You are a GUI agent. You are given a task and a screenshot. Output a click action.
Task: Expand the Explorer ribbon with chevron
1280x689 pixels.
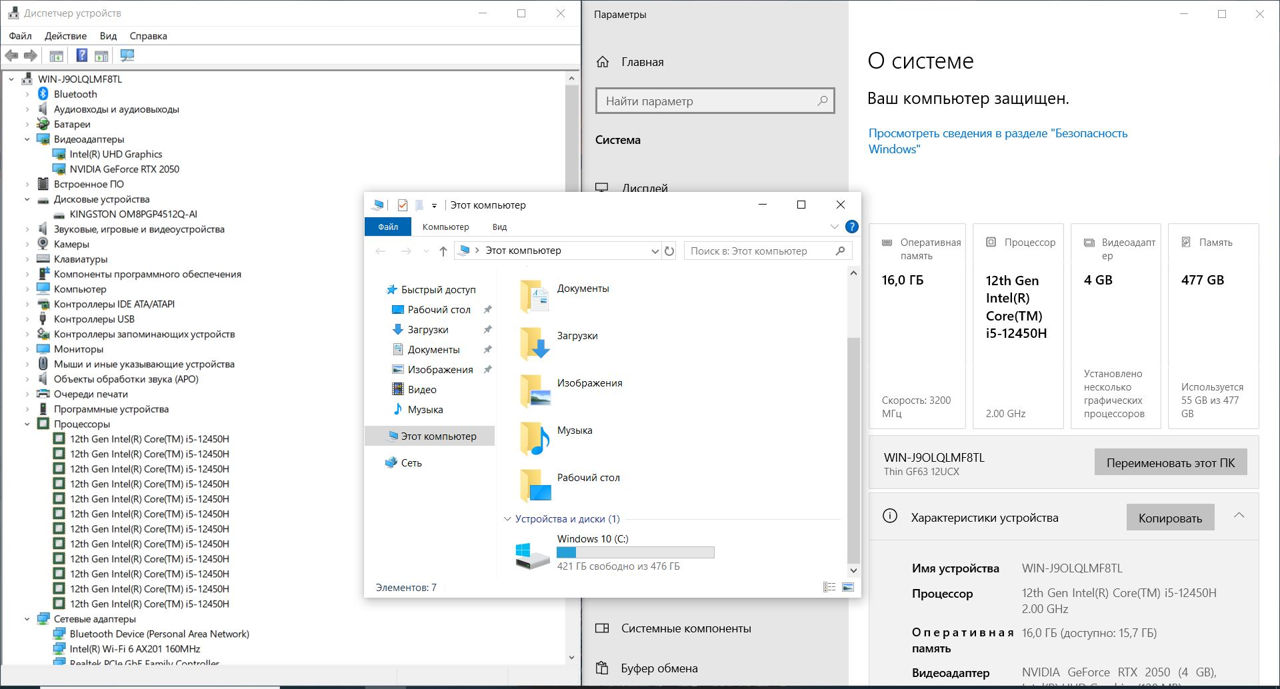point(835,227)
